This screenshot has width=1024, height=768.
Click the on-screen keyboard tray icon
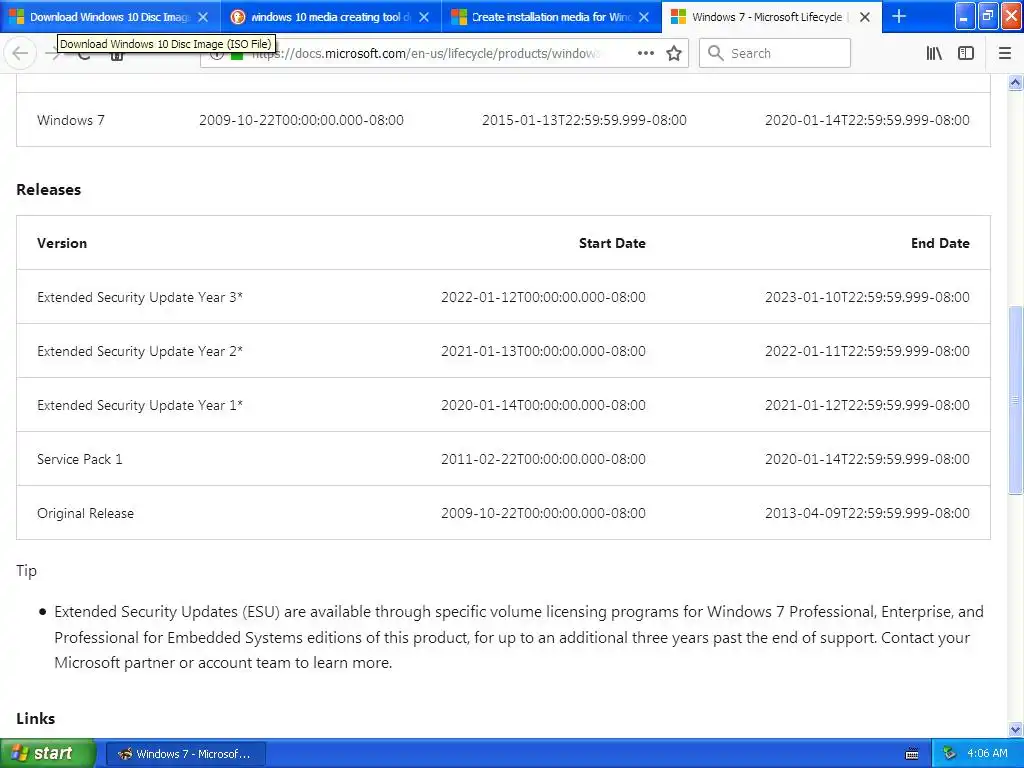coord(912,754)
